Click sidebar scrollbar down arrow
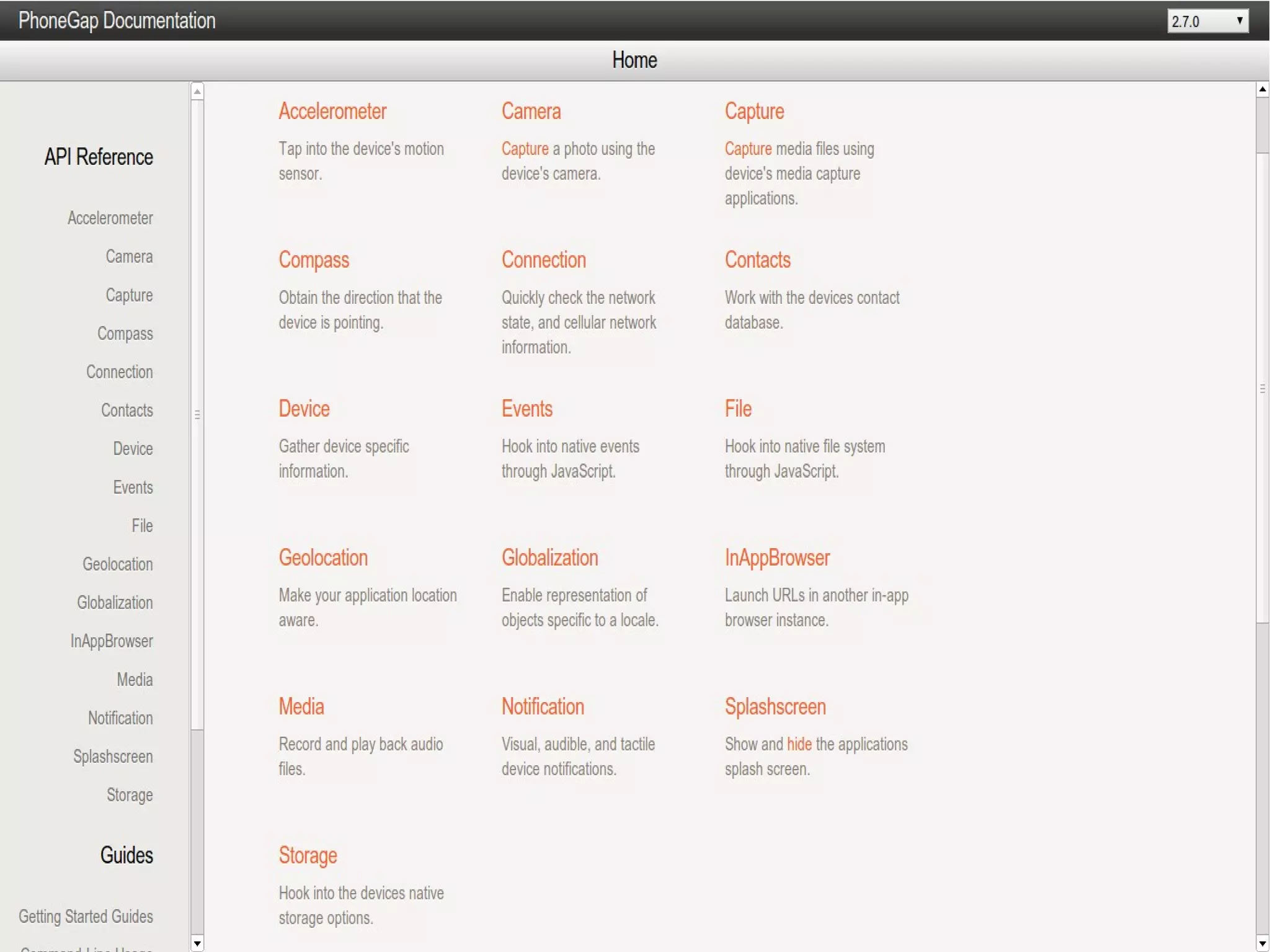This screenshot has height=952, width=1270. click(x=197, y=943)
